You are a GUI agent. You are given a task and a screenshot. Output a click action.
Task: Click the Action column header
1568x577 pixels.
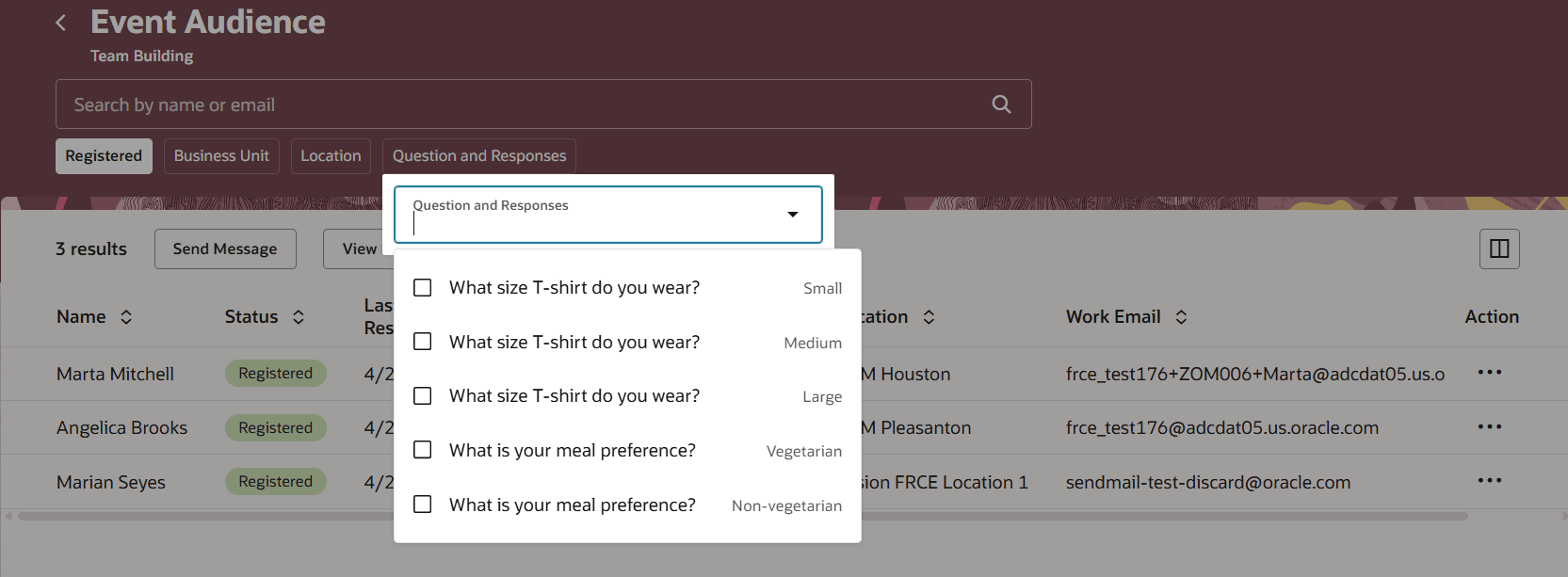1492,317
